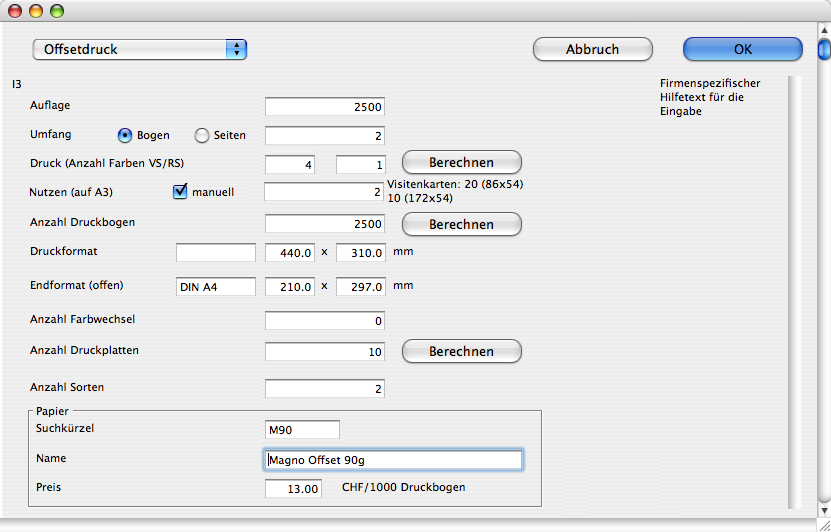Click Berechnen next to Anzahl Druckbogen
This screenshot has height=532, width=831.
coord(461,225)
